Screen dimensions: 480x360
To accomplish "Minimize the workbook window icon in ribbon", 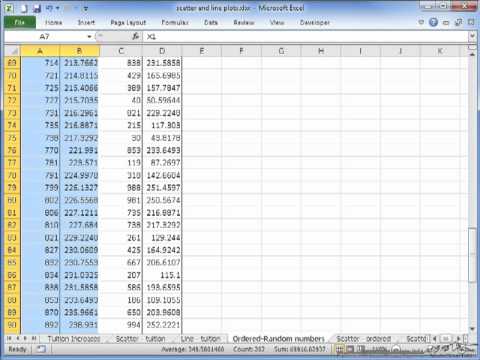I will coord(446,23).
